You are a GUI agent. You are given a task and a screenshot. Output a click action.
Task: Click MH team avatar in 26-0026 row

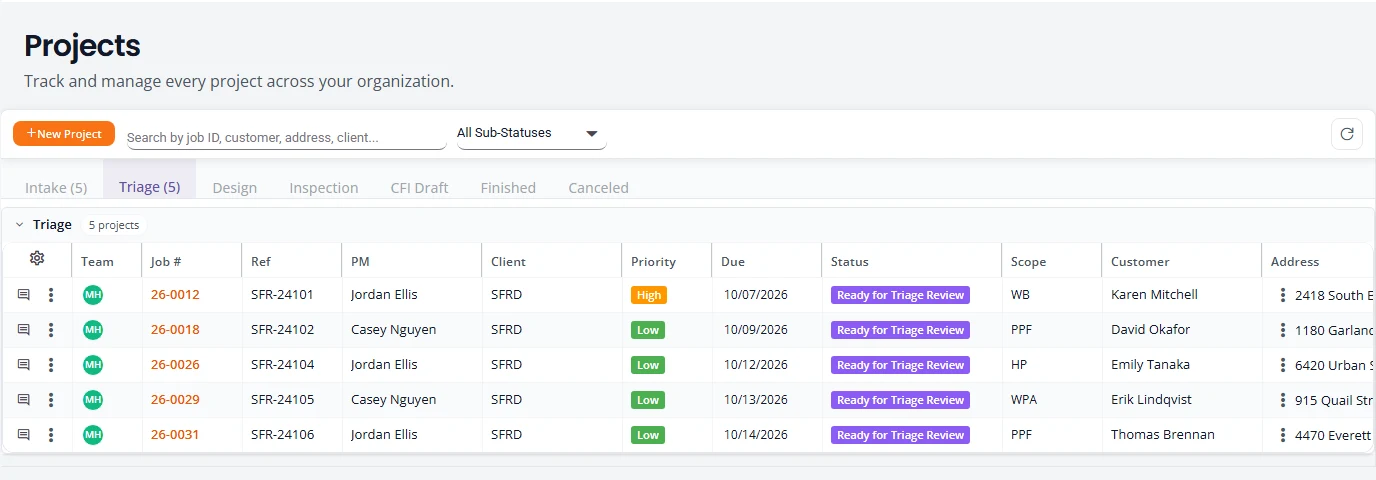click(x=93, y=365)
